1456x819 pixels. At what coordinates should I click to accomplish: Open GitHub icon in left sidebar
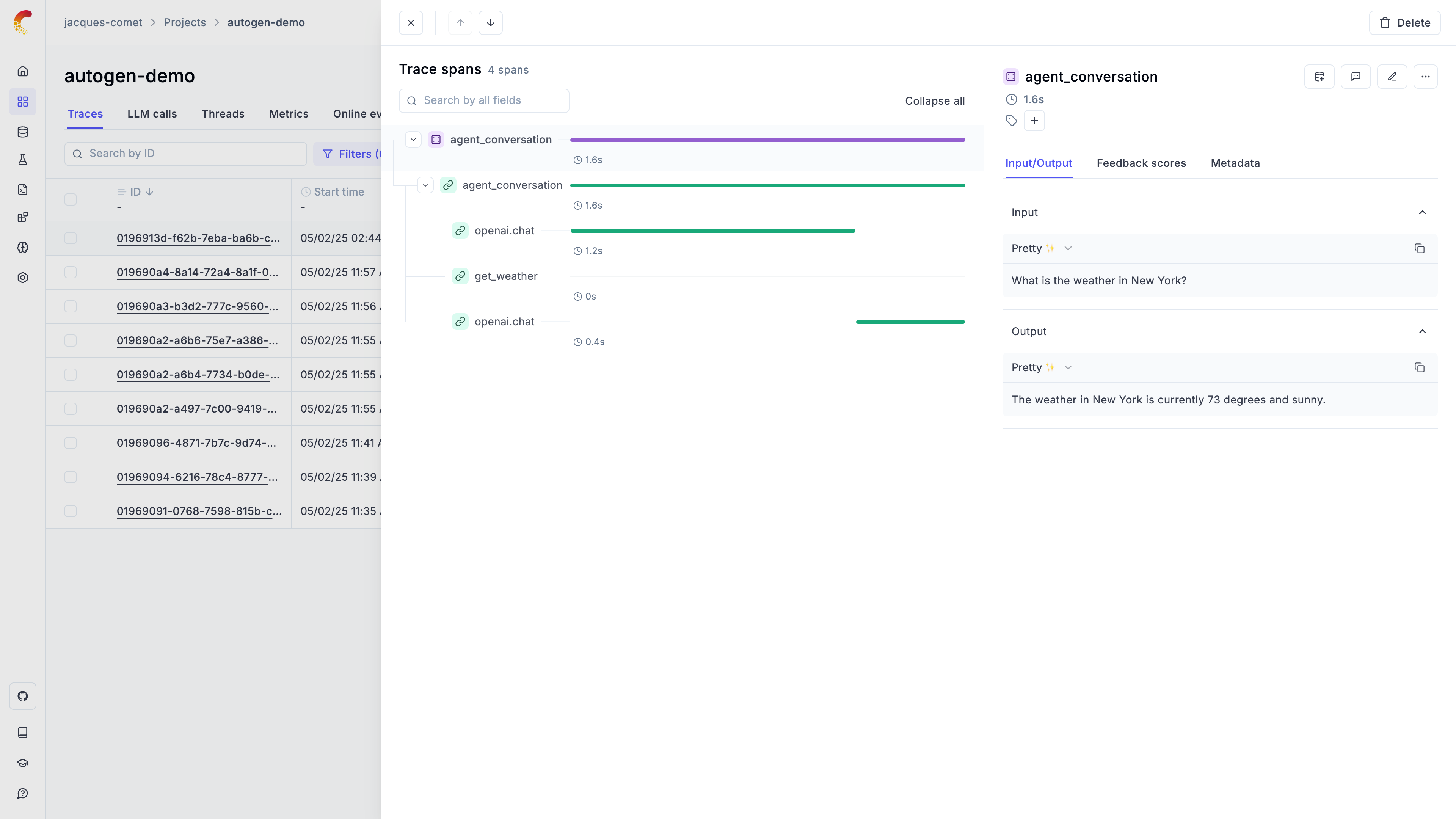23,696
